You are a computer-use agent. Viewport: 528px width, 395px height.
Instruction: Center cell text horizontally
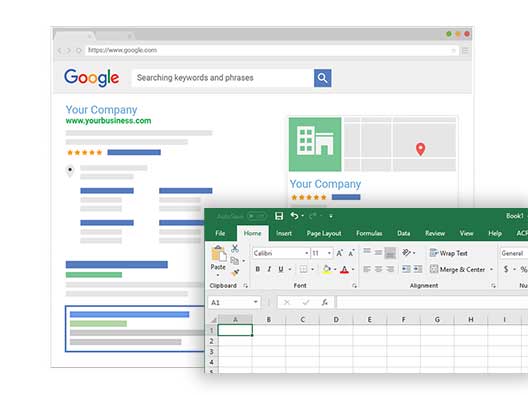378,269
